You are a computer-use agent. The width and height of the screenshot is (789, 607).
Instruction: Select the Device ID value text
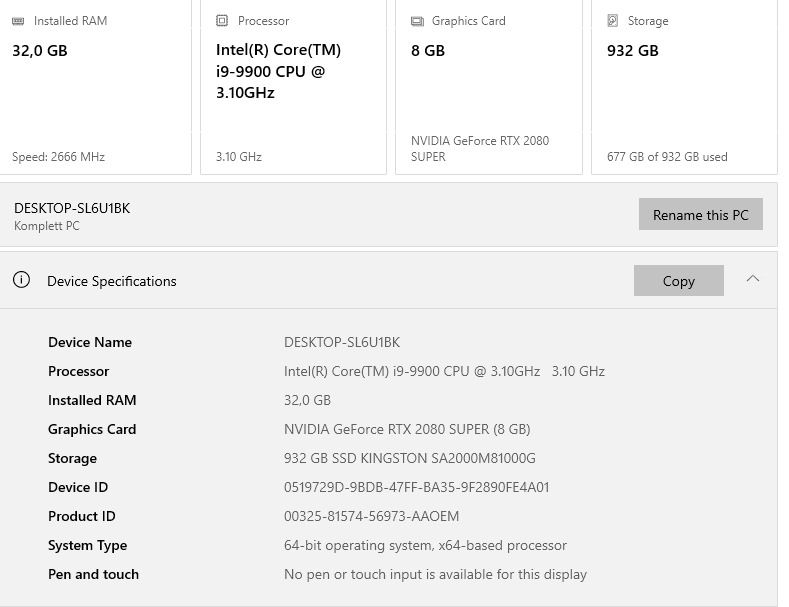[416, 487]
